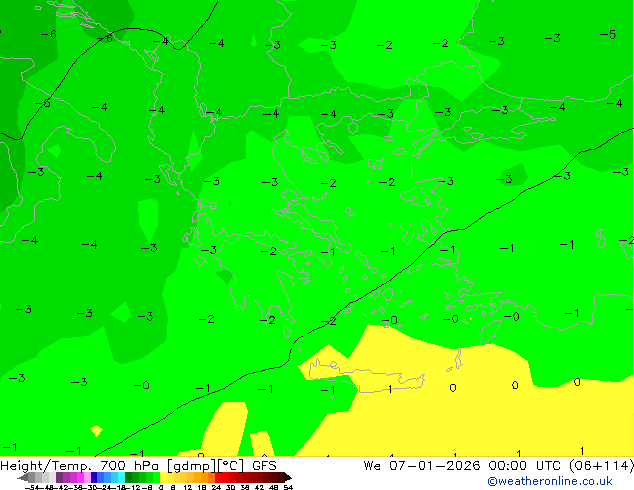Viewport: 634px width, 490px height.
Task: Click the '-54' minimum legend value
Action: click(x=32, y=487)
